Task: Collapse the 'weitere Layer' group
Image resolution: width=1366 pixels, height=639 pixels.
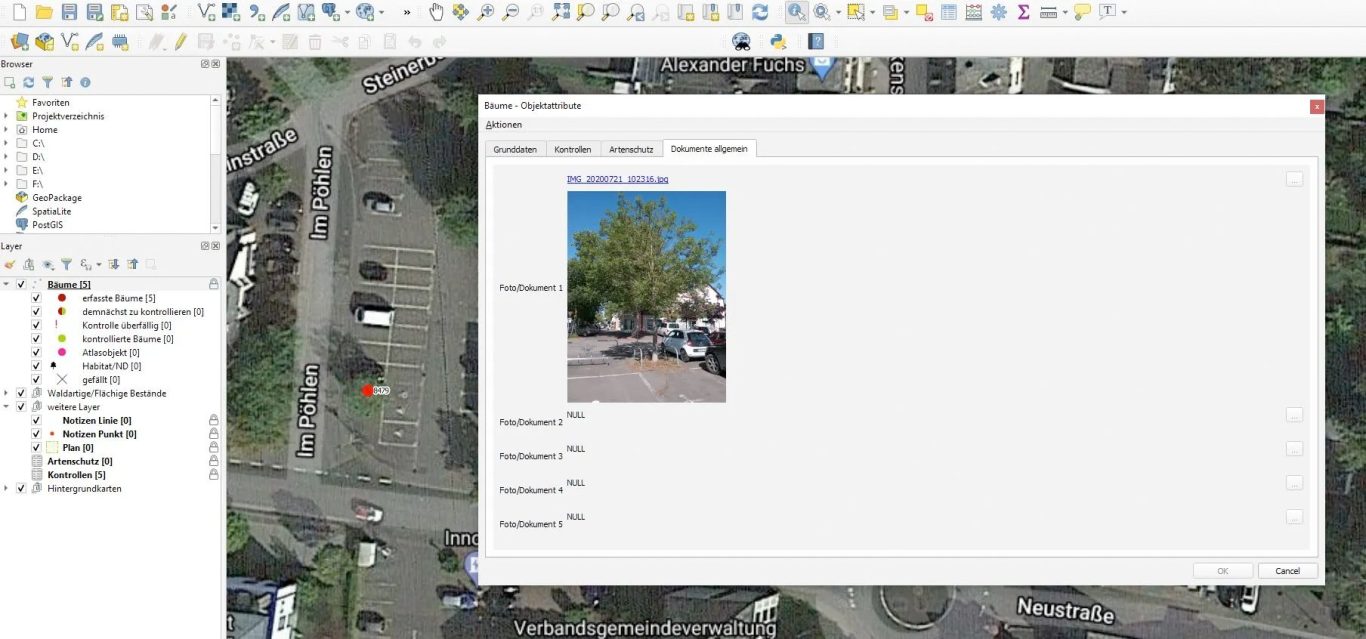Action: [x=7, y=407]
